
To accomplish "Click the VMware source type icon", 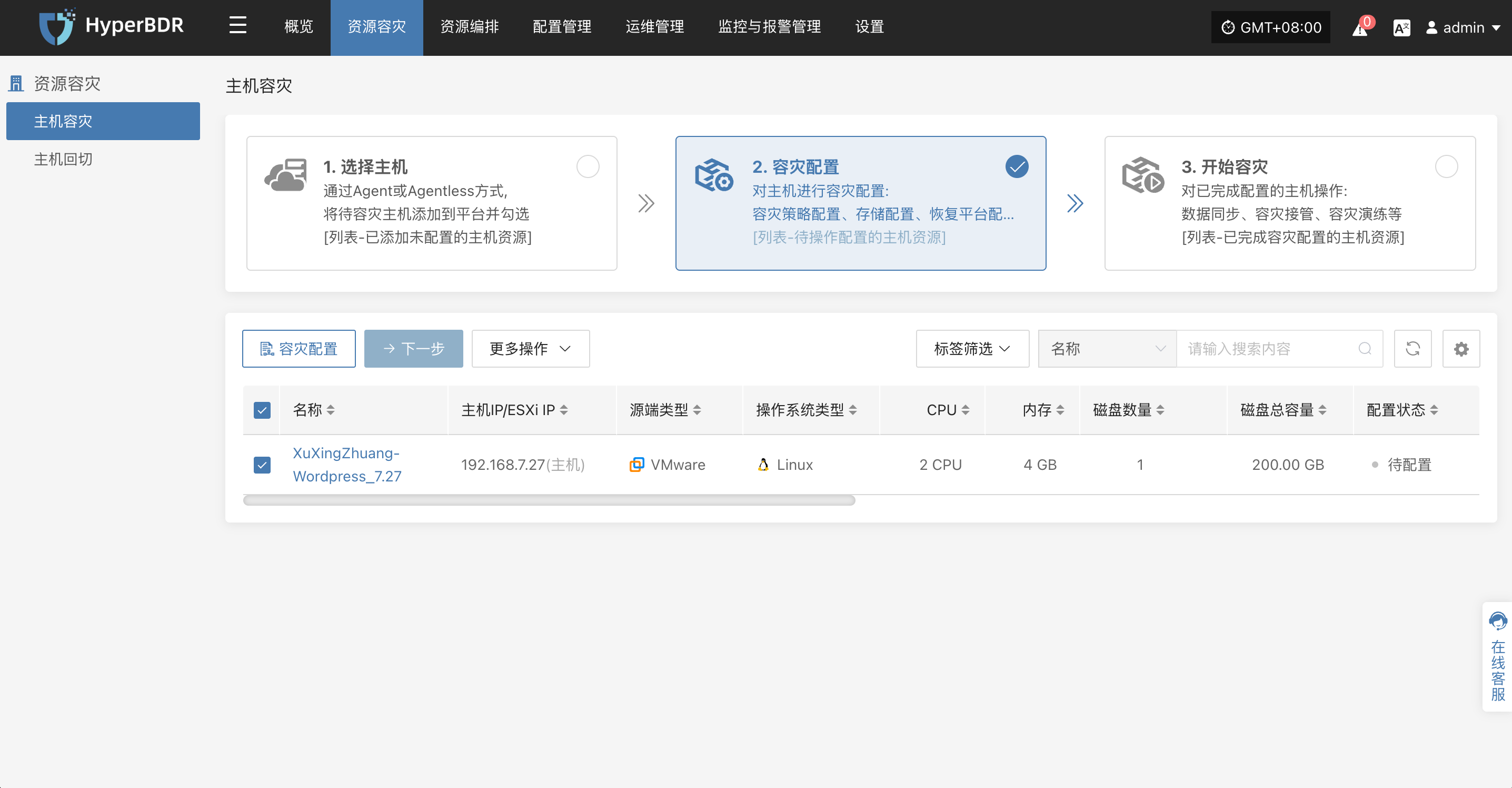I will coord(637,465).
